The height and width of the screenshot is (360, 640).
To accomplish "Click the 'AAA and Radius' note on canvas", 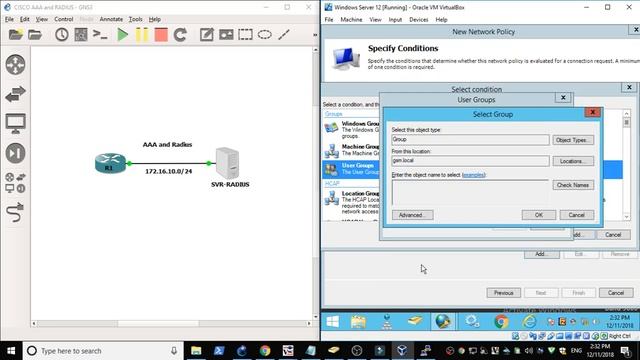I will [167, 144].
